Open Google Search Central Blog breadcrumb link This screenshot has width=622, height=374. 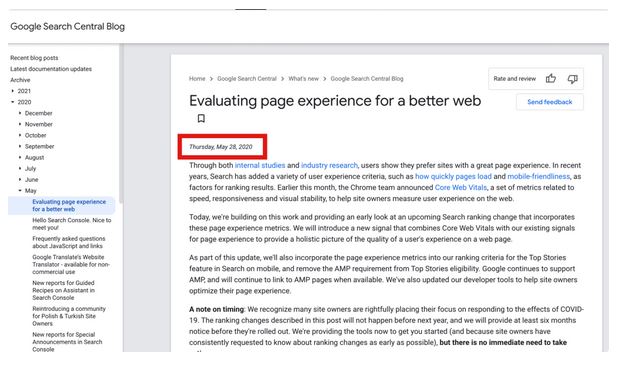[367, 79]
